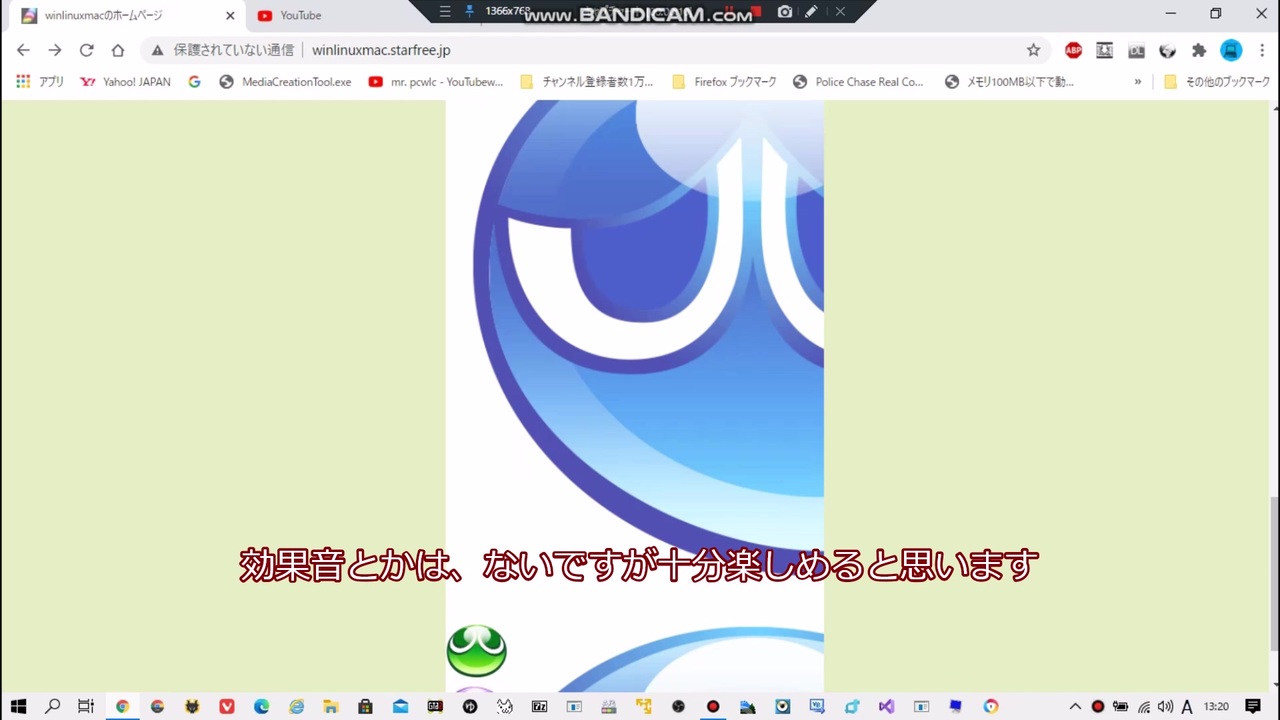The height and width of the screenshot is (720, 1280).
Task: Open the Bandicam pen drawing tool
Action: (x=812, y=12)
